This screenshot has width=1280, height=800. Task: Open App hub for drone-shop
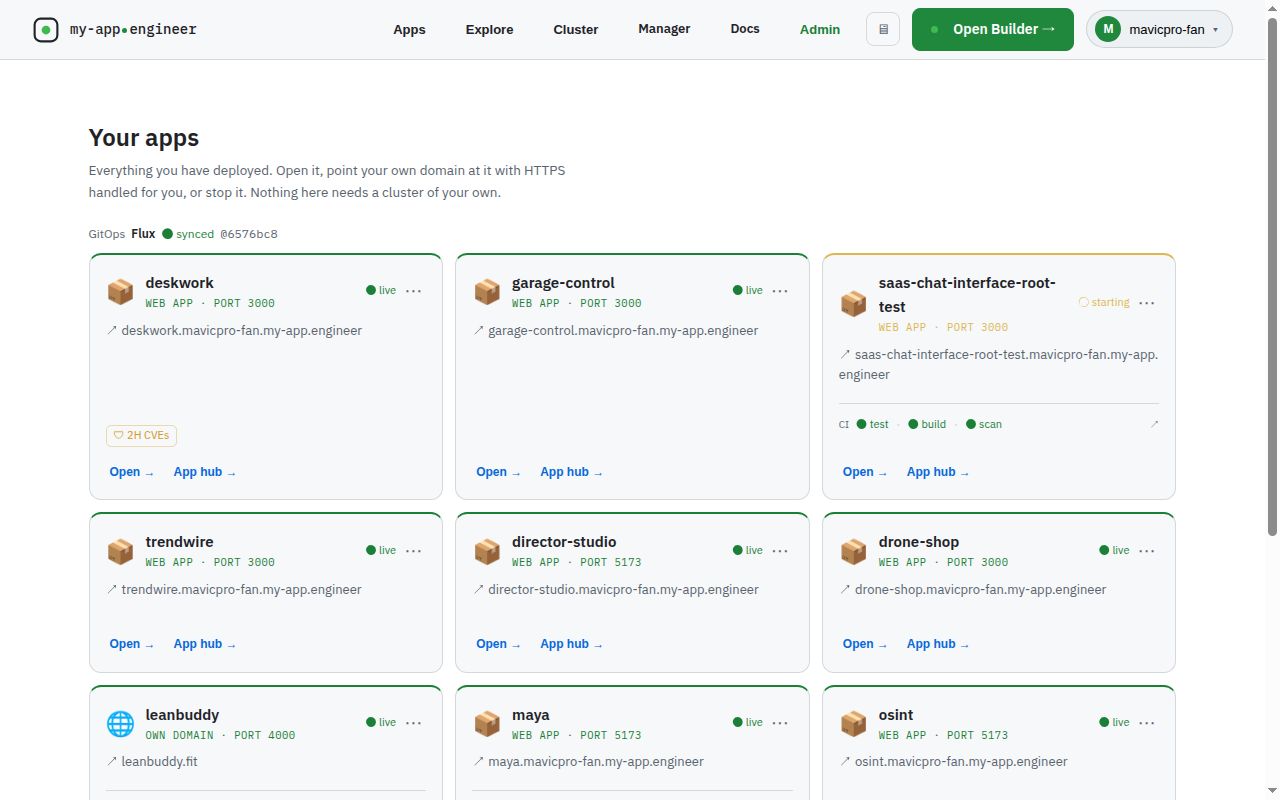[938, 644]
